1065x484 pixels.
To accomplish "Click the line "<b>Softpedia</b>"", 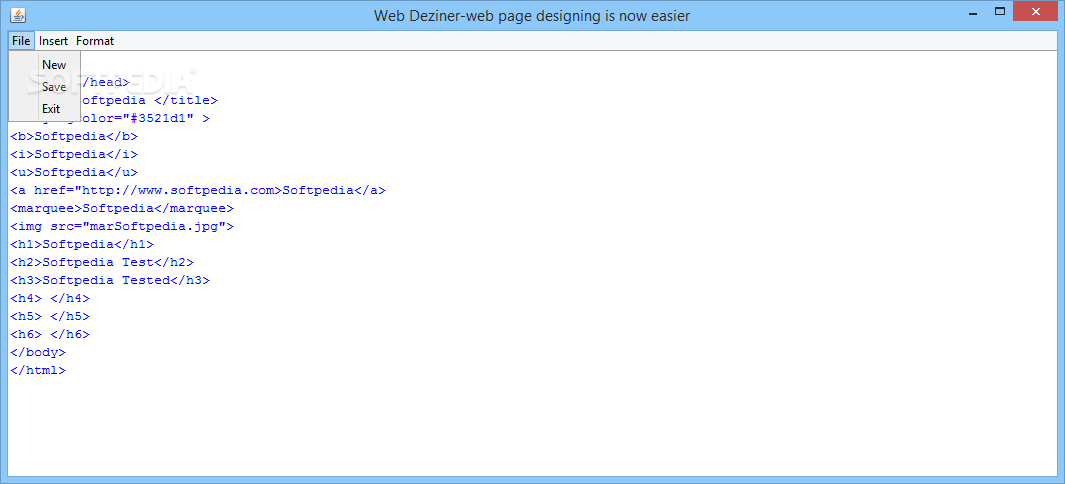I will [74, 136].
